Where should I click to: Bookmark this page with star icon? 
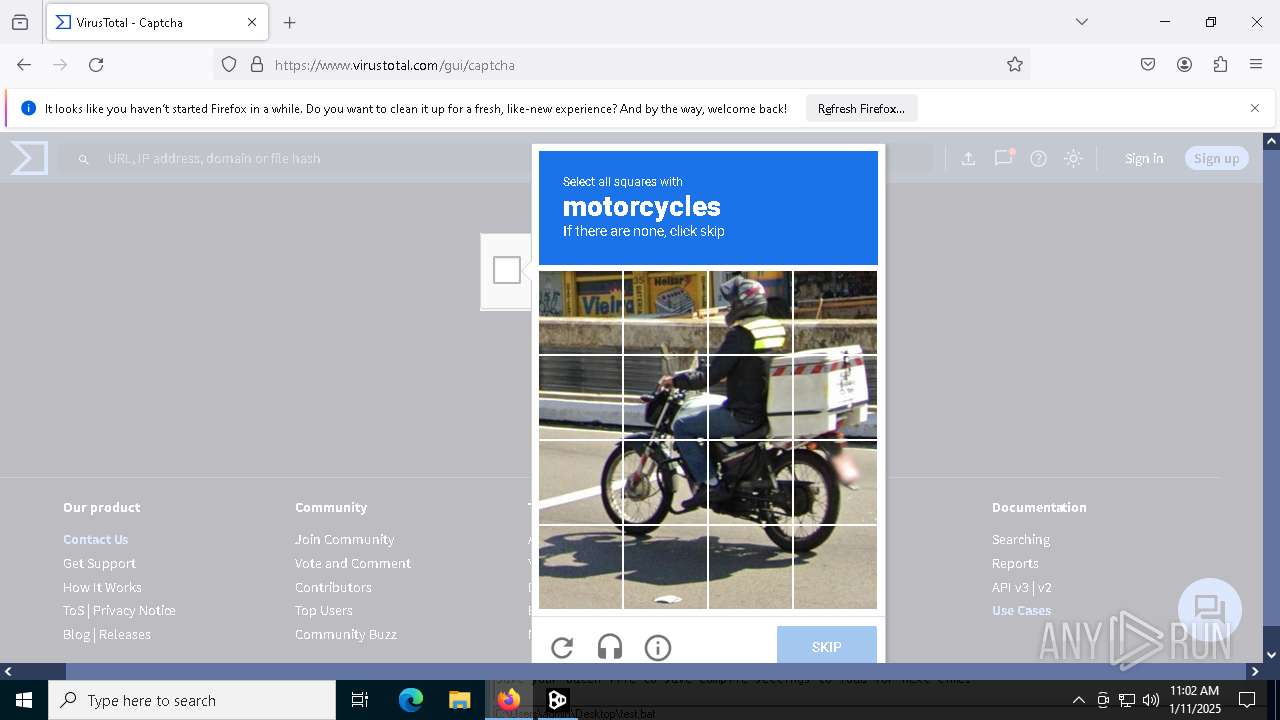click(1015, 65)
